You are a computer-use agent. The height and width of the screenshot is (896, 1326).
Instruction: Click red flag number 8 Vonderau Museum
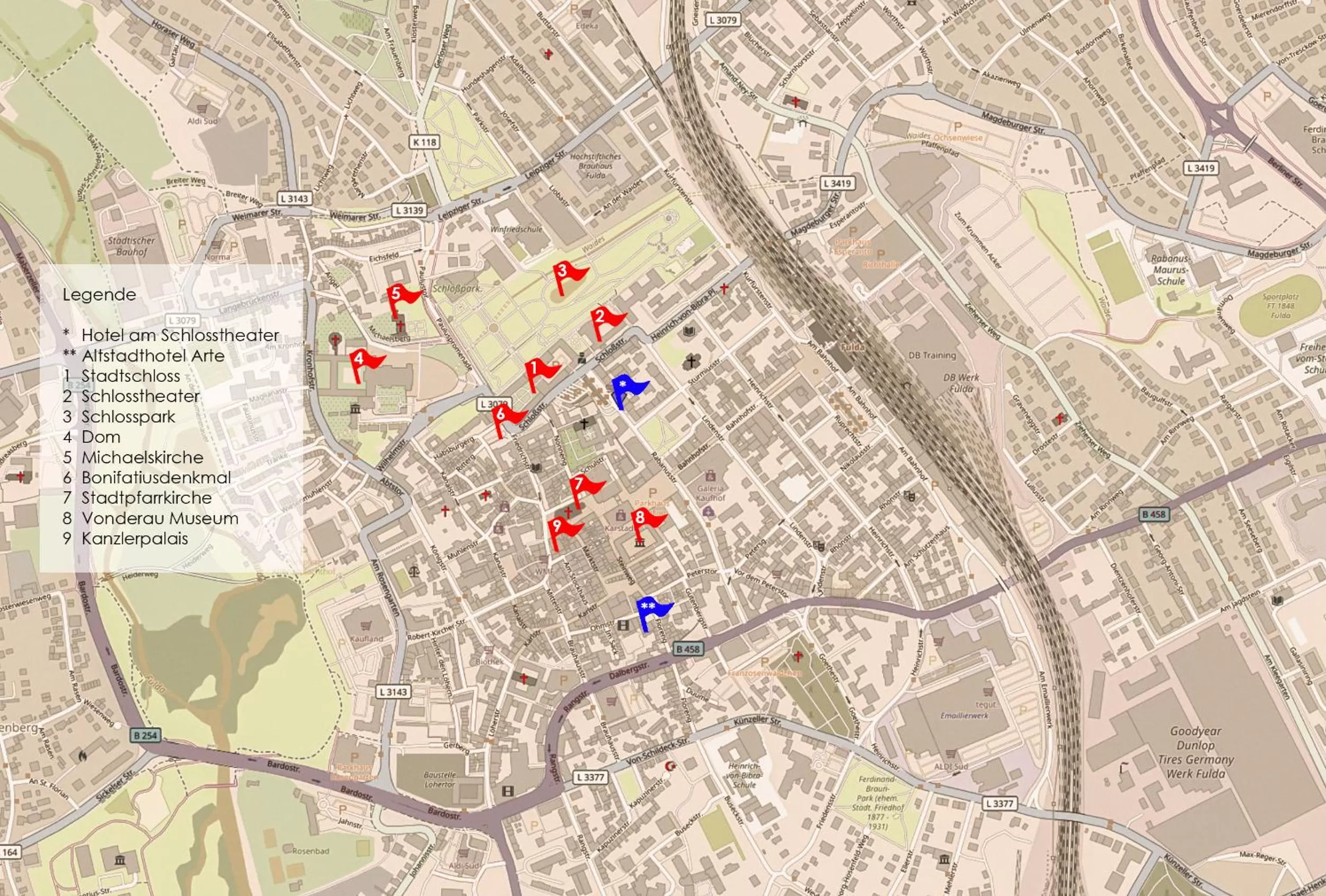(x=645, y=518)
